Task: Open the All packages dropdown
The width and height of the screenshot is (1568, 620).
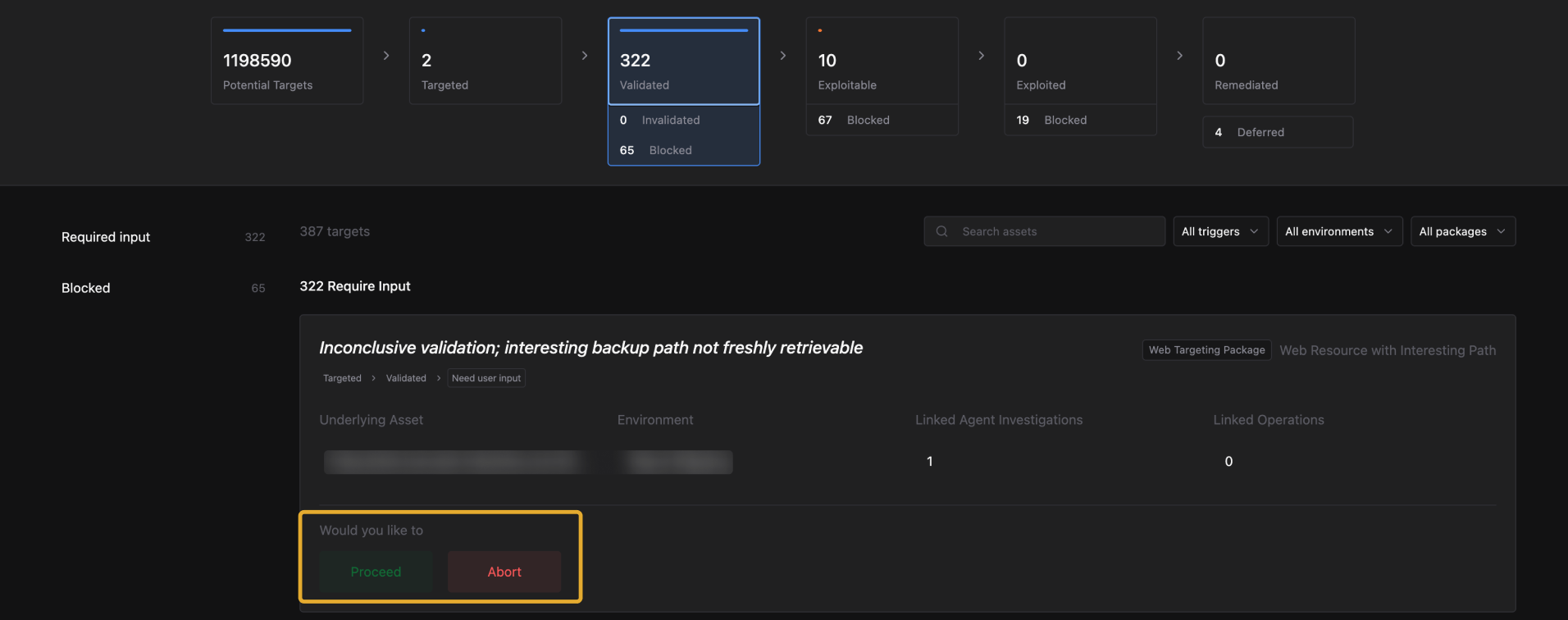Action: tap(1463, 231)
